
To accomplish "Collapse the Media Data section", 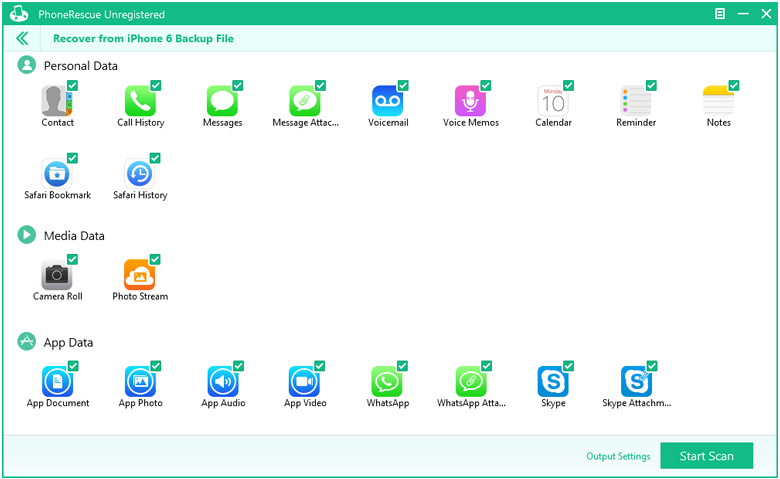I will [27, 235].
